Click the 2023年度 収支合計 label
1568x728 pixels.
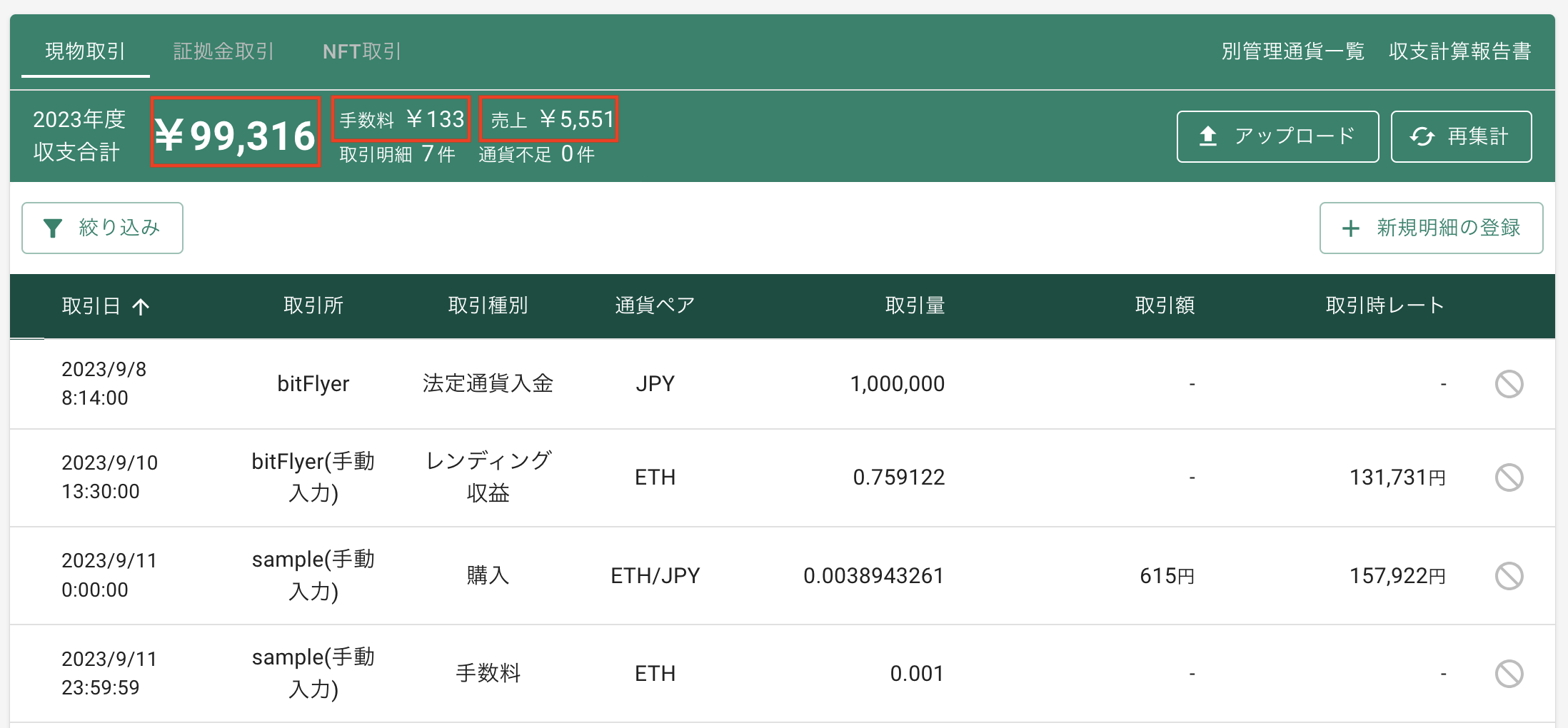(x=79, y=136)
